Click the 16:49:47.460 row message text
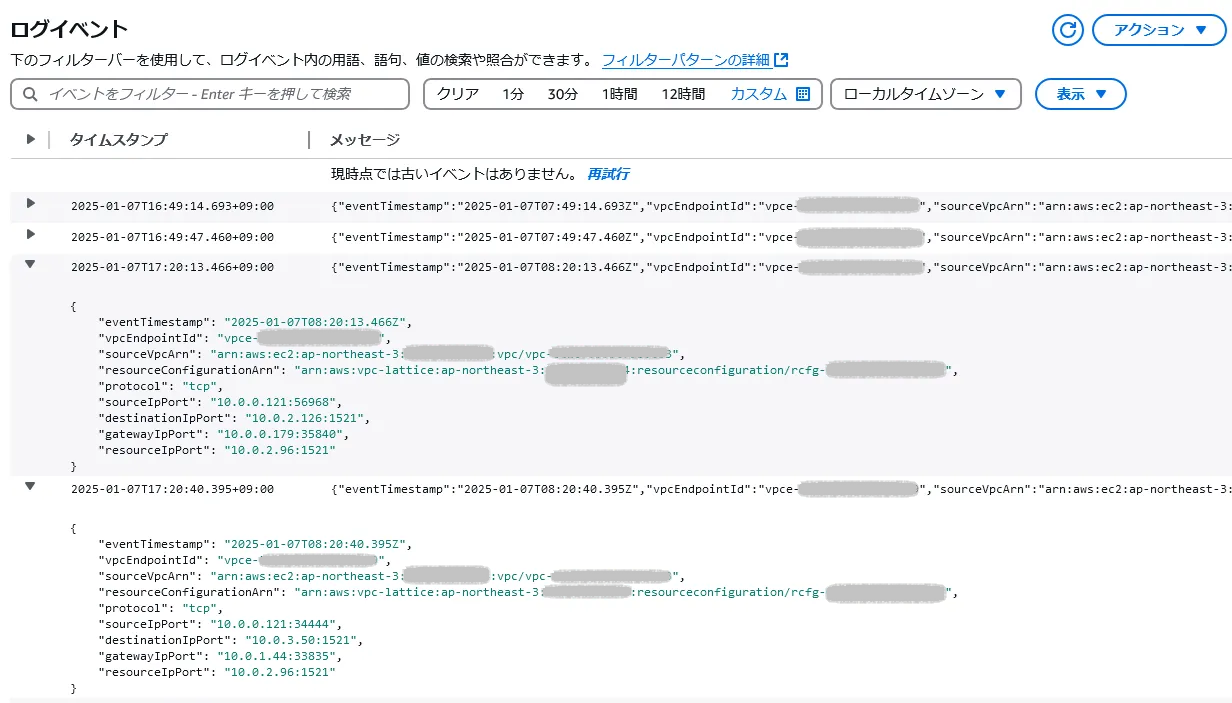 780,237
